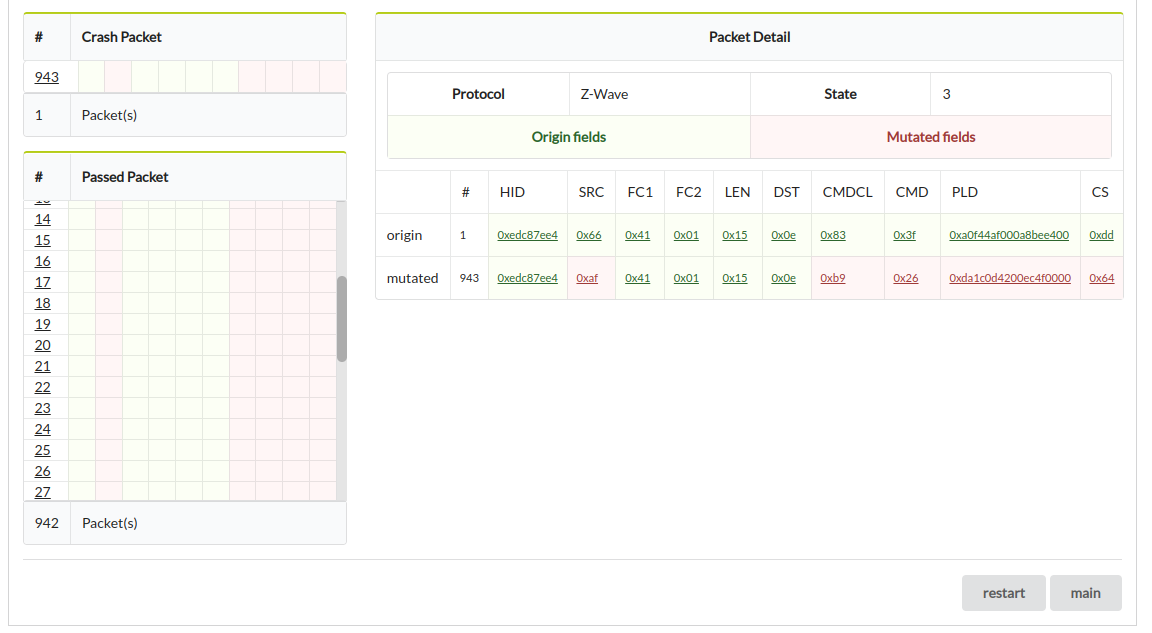
Task: Select passed packet number 23
Action: click(42, 408)
